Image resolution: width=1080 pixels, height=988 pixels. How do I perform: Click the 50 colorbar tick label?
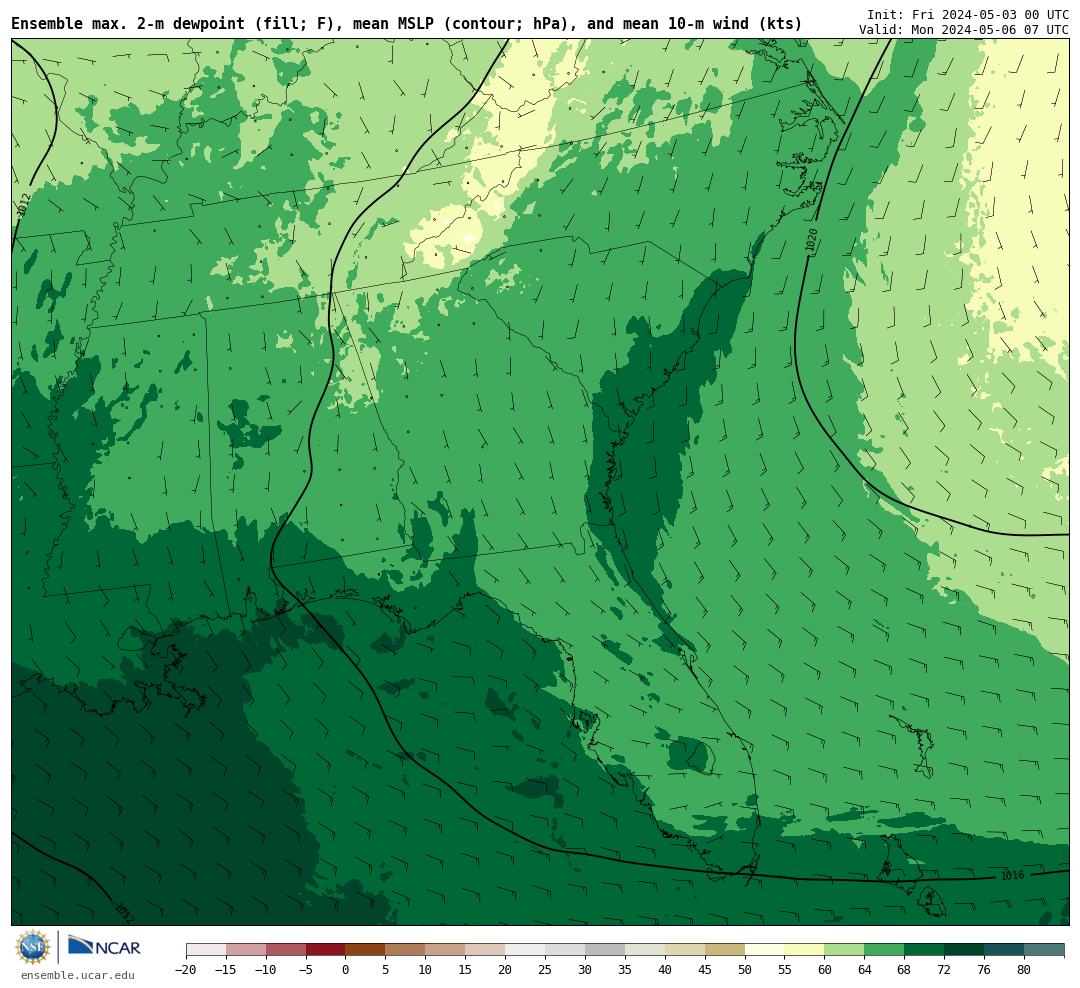pyautogui.click(x=745, y=969)
